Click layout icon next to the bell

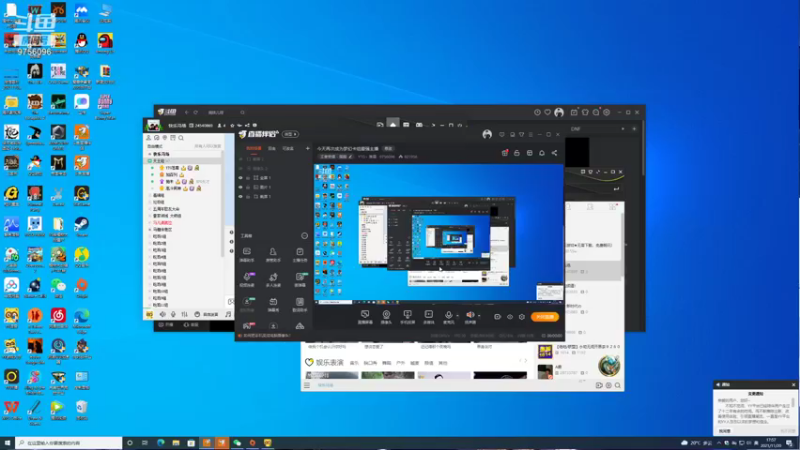530,153
